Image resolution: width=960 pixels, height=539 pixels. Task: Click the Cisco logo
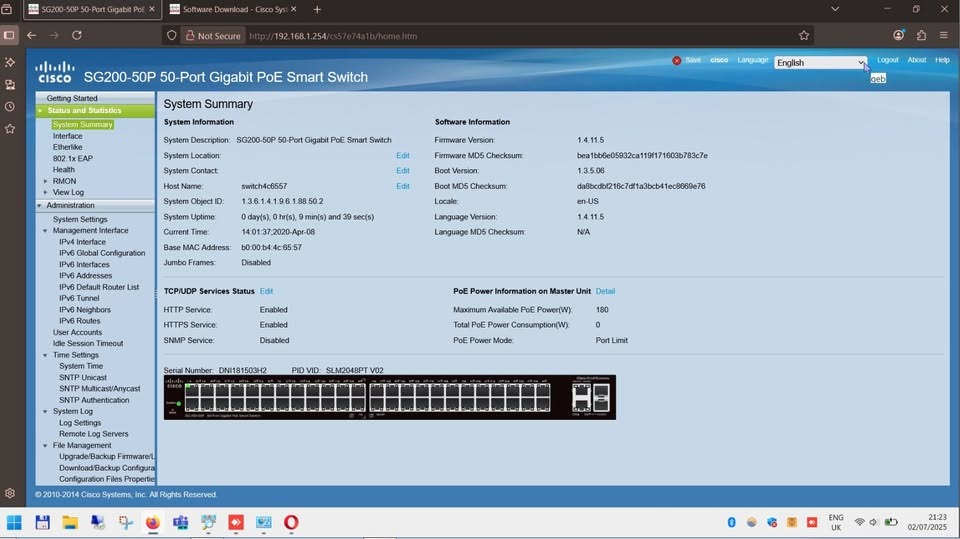[54, 72]
